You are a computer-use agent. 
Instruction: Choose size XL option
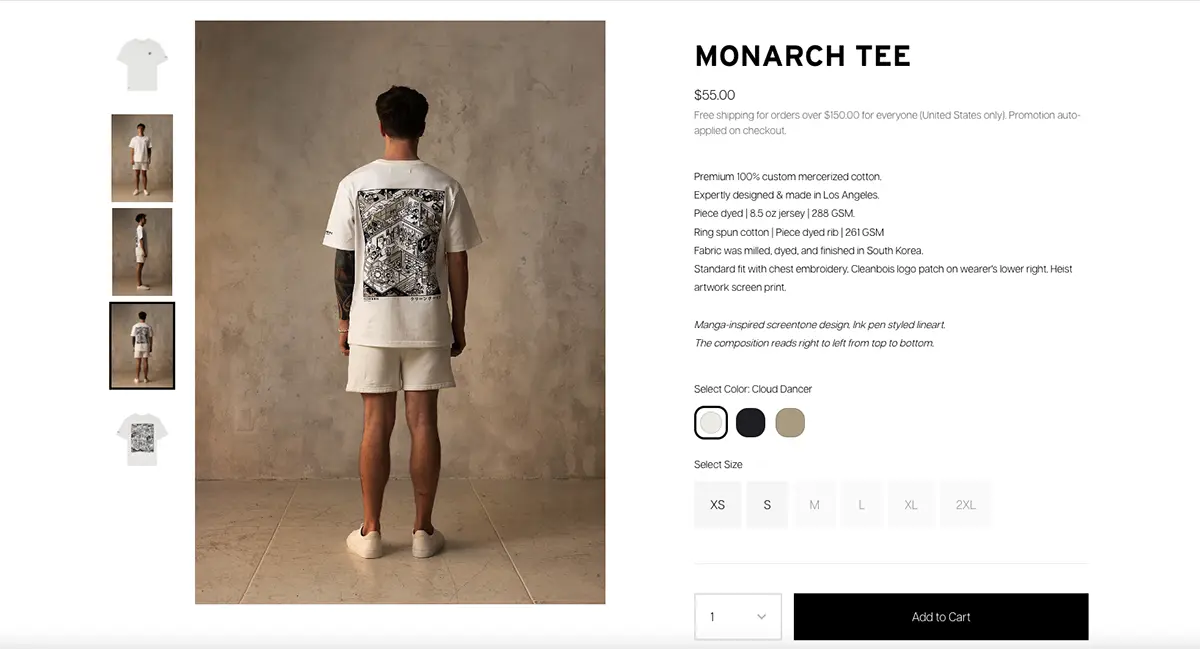(911, 505)
